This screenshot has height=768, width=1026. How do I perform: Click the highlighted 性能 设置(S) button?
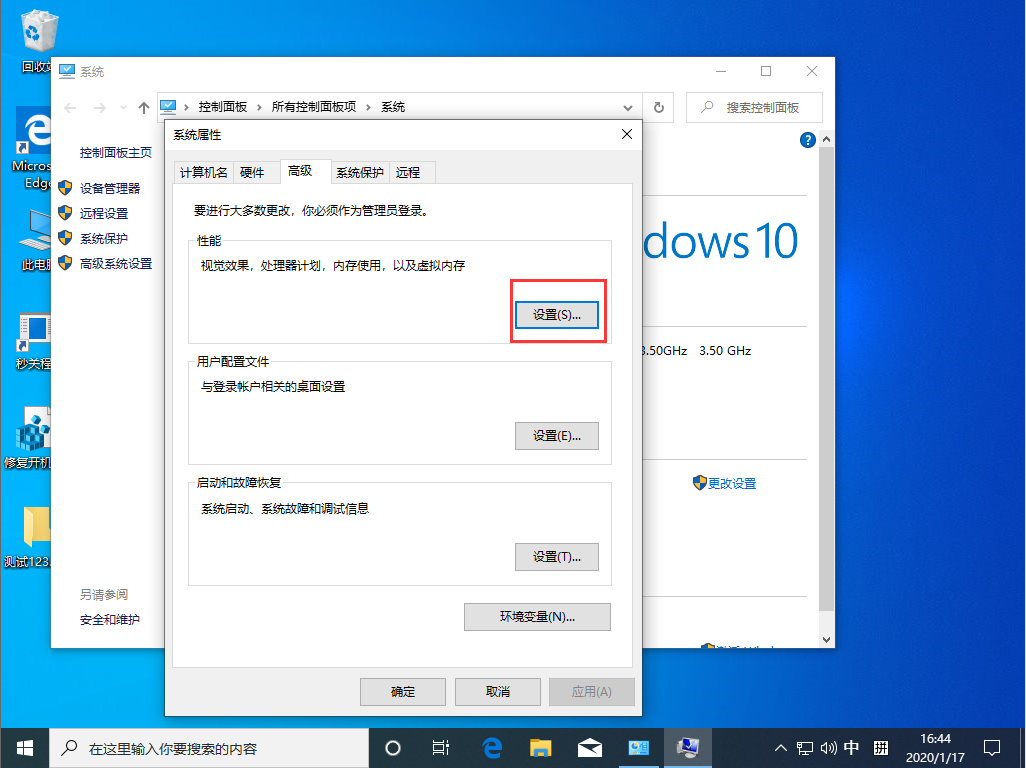[x=557, y=314]
